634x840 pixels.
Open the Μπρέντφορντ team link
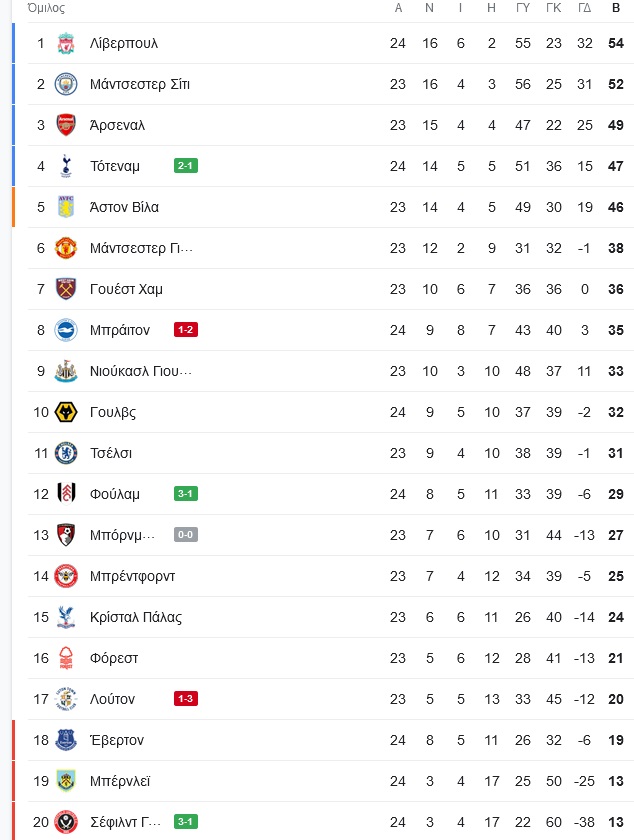point(132,576)
